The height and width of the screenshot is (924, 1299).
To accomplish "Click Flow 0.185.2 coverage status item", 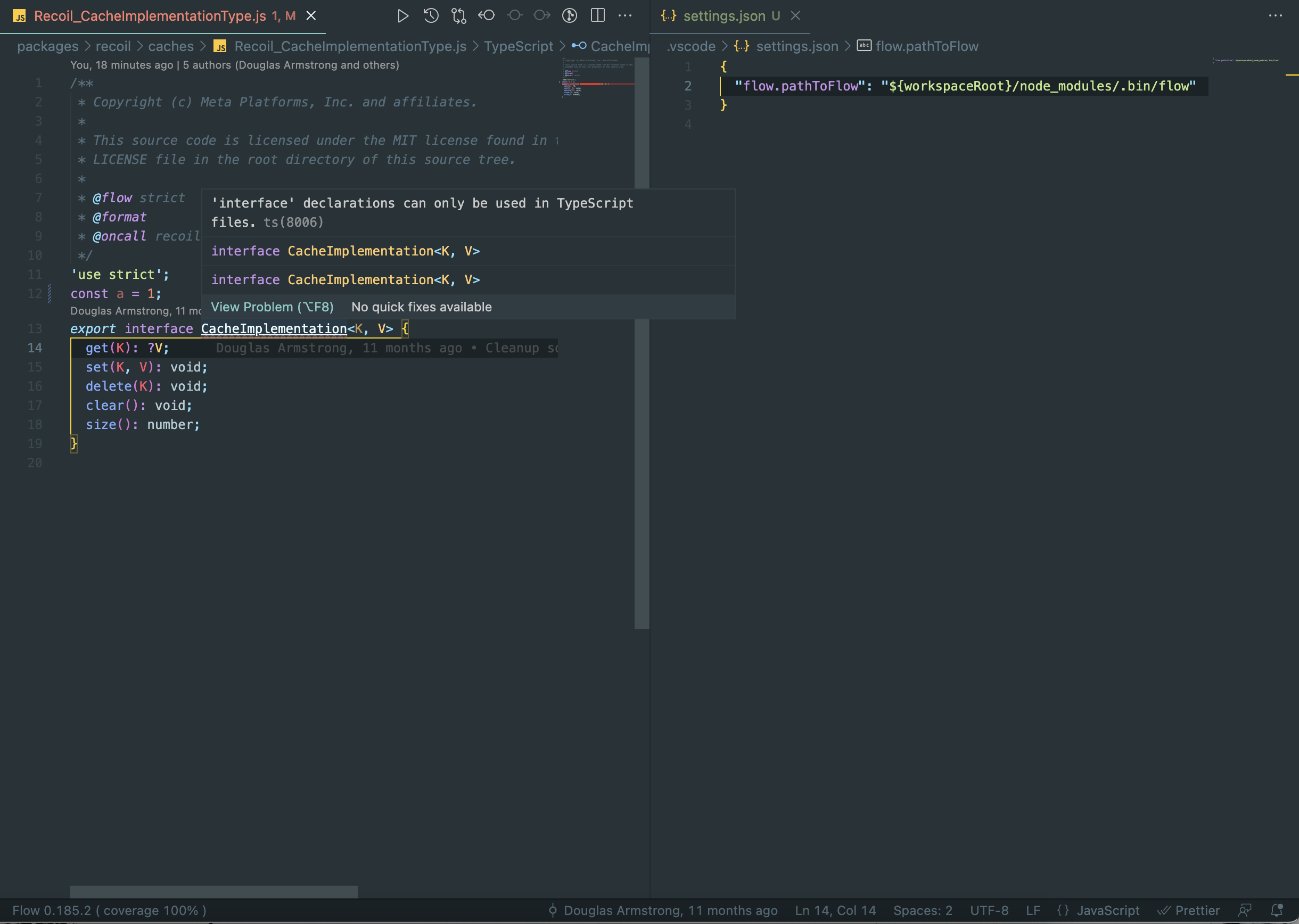I will coord(109,910).
